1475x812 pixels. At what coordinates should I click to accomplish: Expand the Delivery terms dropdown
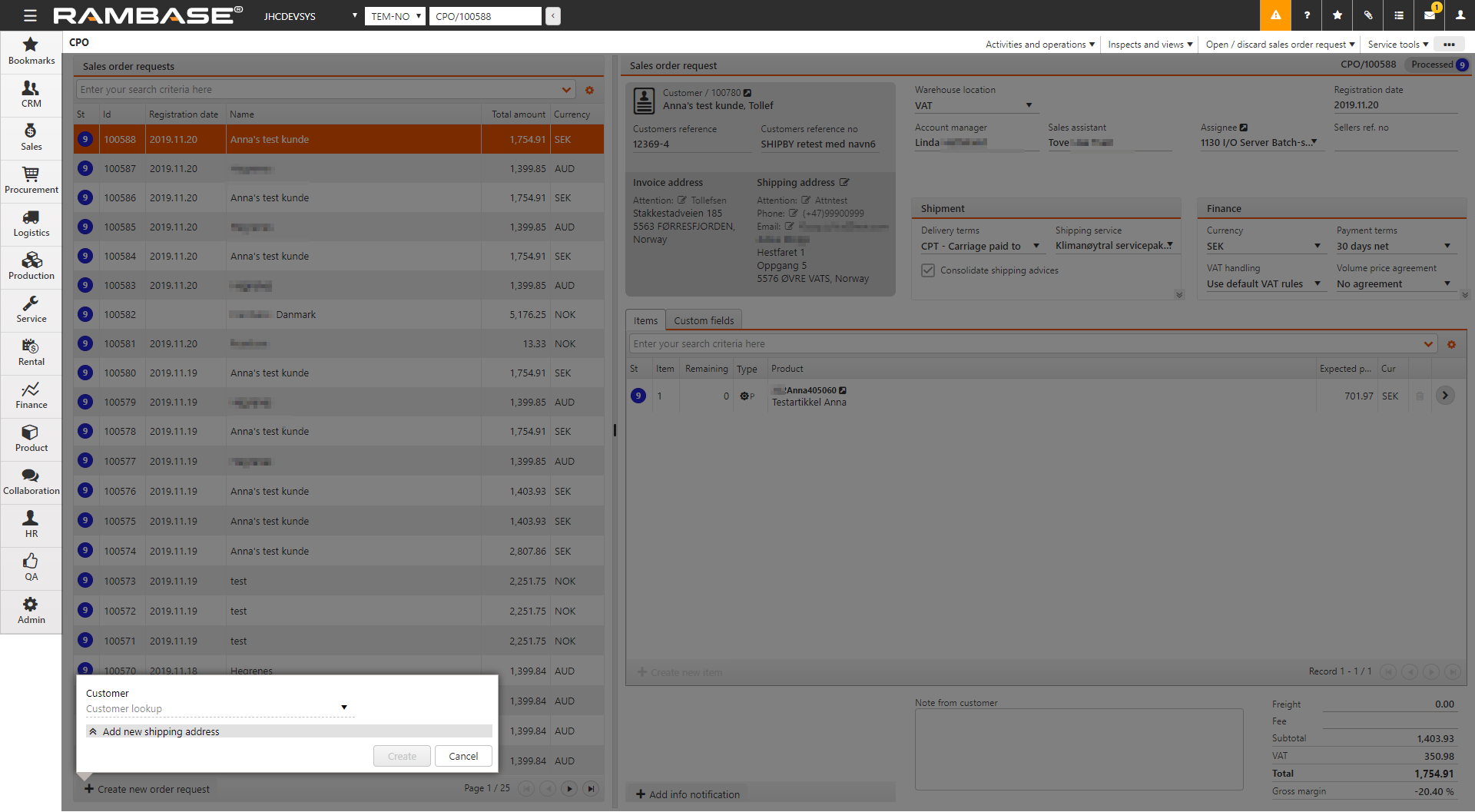(x=1036, y=247)
